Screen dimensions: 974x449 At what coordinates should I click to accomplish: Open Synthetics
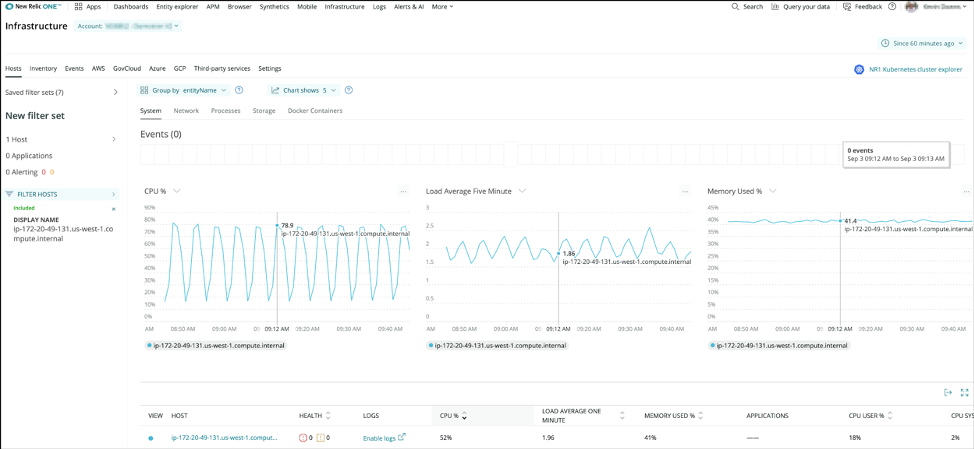274,7
